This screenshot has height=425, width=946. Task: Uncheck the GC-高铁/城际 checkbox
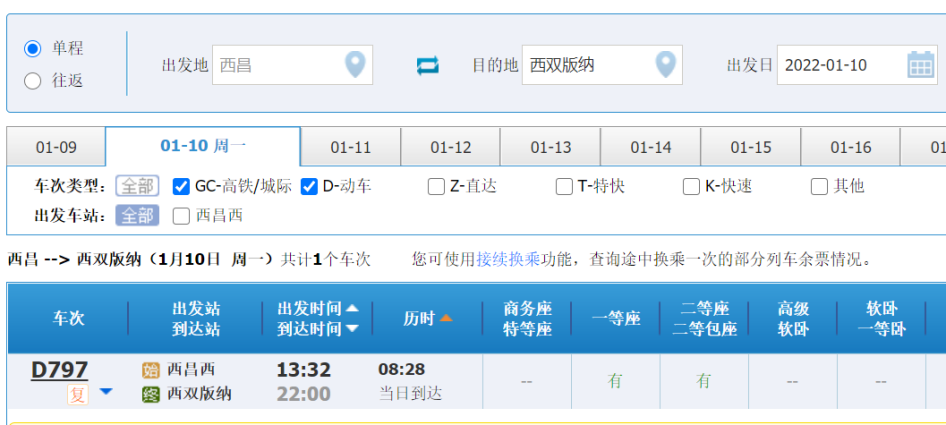point(181,186)
